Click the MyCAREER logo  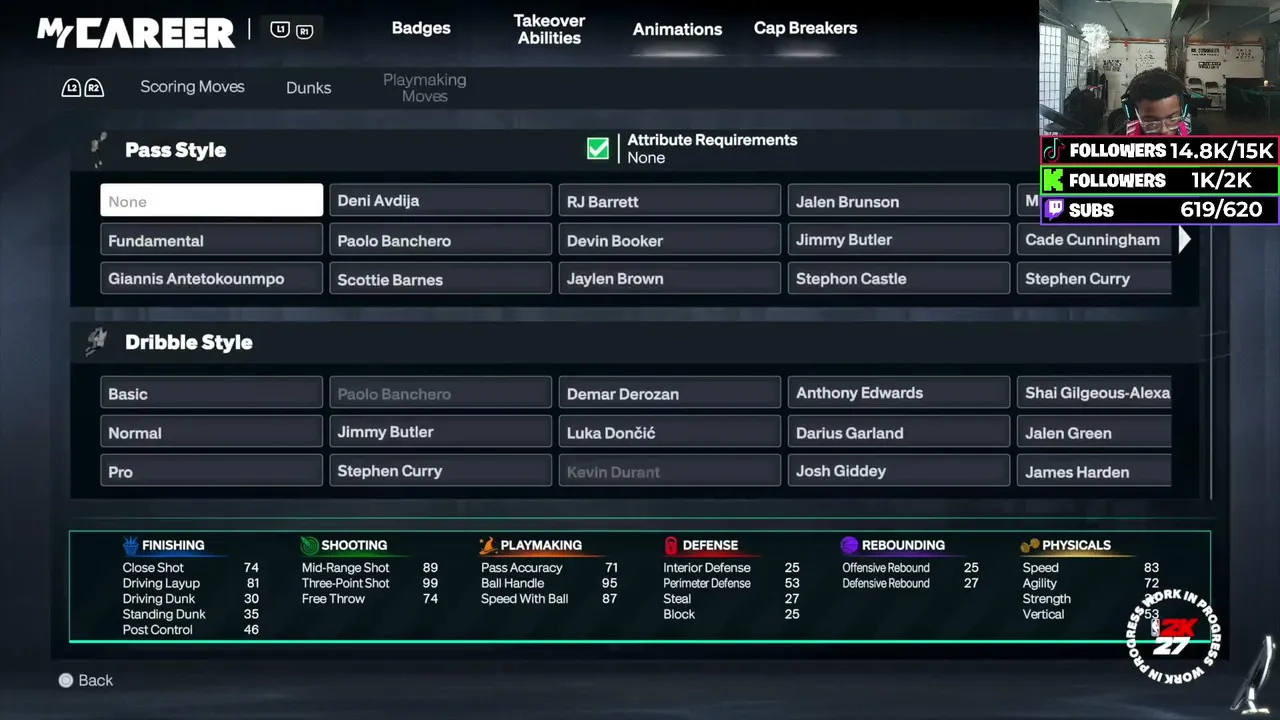point(136,32)
